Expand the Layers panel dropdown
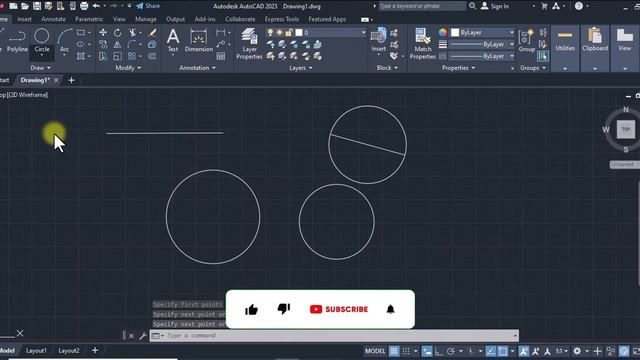640x360 pixels. pyautogui.click(x=301, y=68)
